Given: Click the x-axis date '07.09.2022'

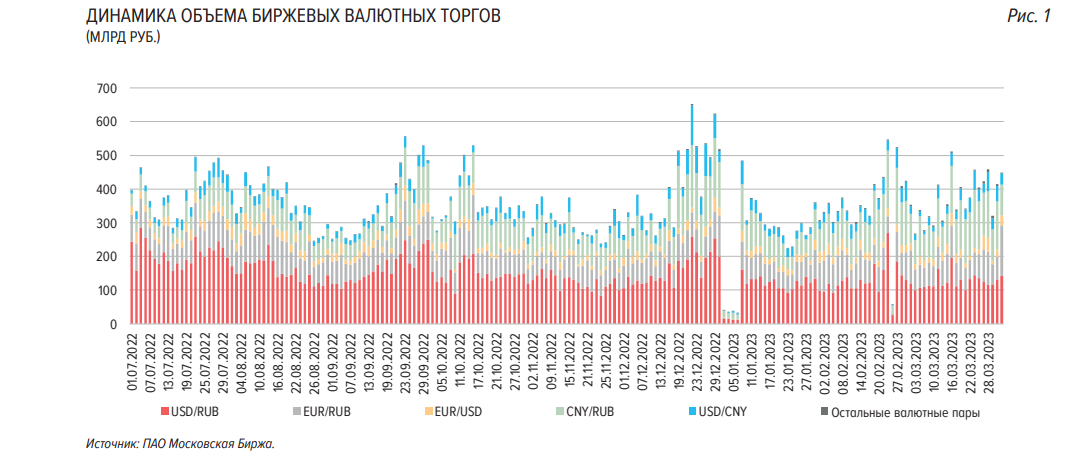Looking at the screenshot, I should [x=348, y=365].
